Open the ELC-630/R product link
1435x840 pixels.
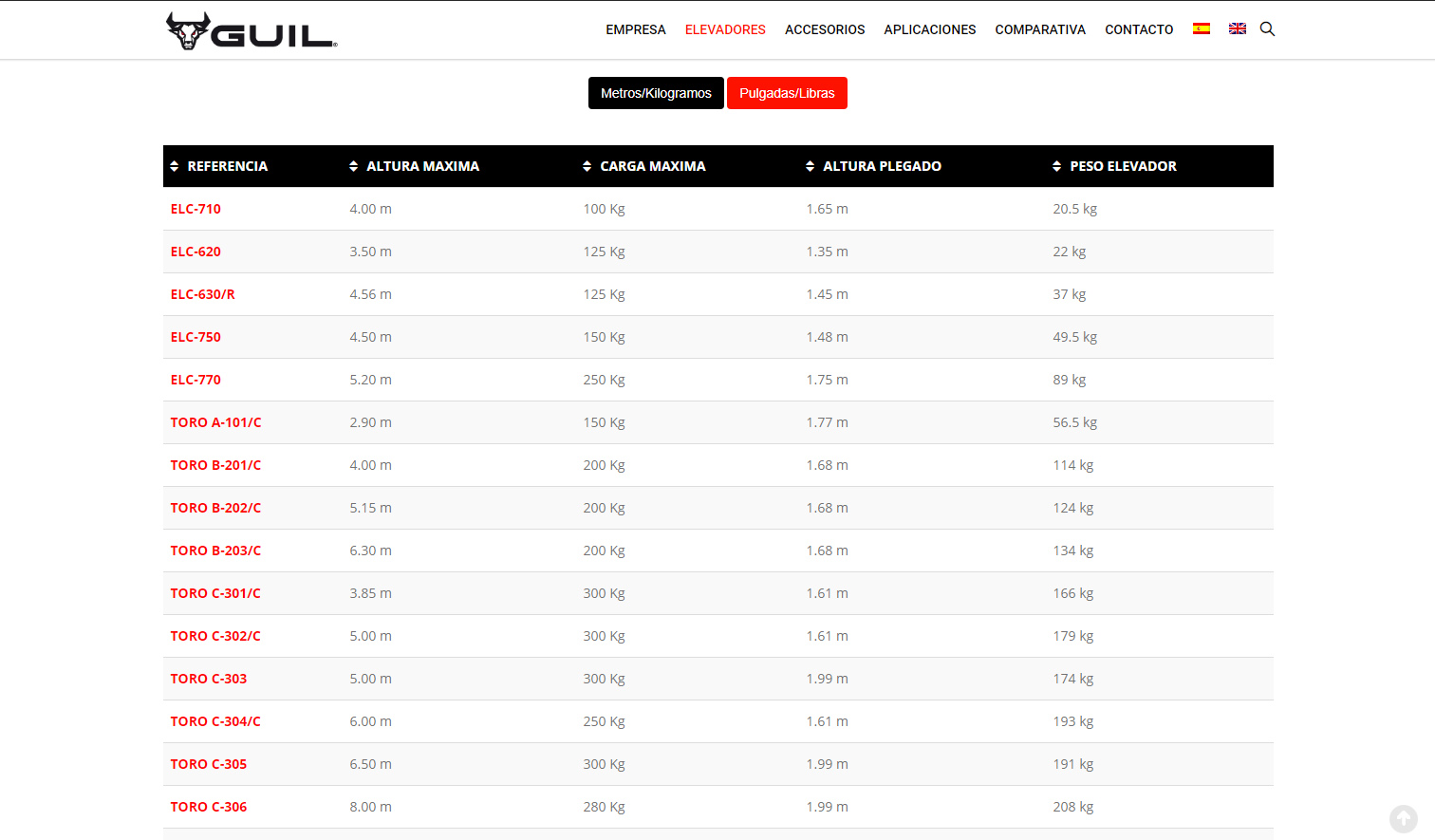coord(203,294)
